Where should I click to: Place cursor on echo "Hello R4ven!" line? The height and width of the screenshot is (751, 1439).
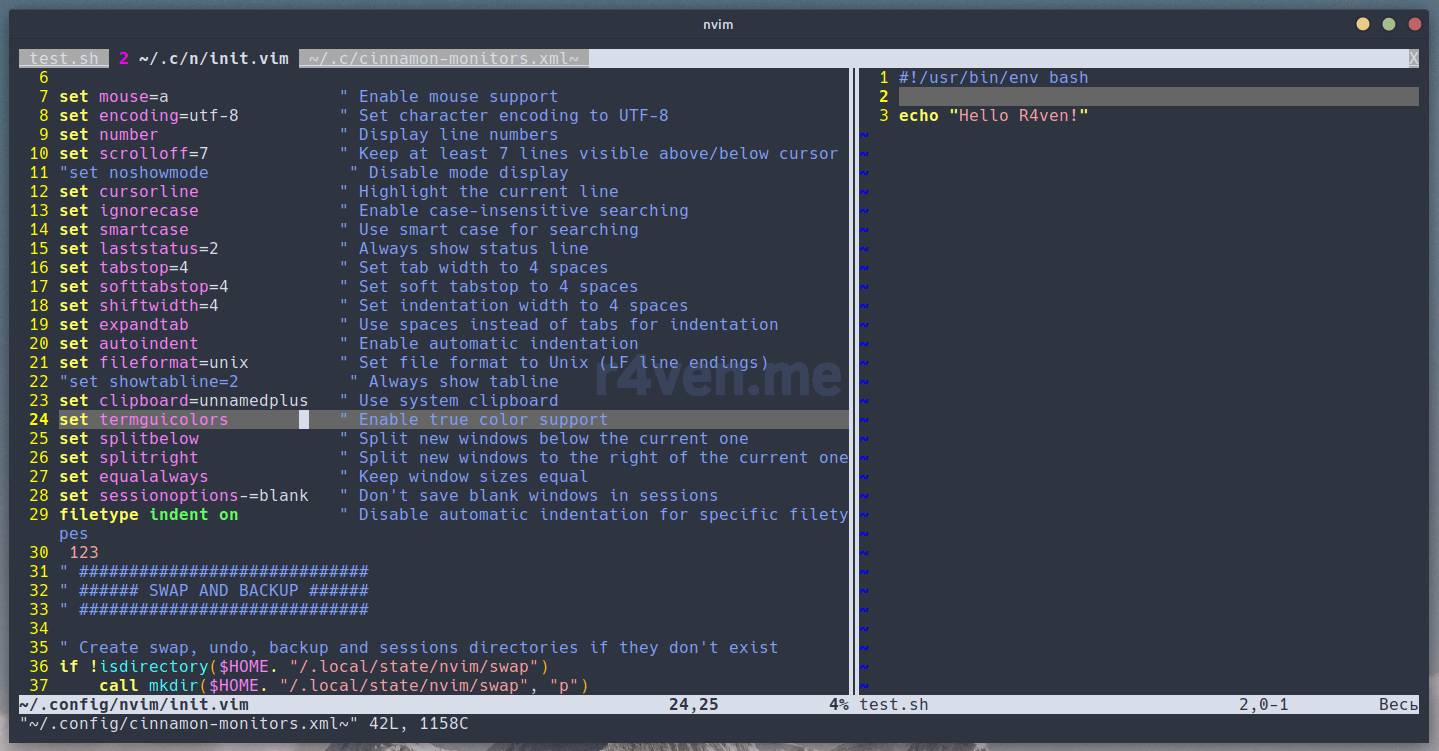click(x=993, y=116)
